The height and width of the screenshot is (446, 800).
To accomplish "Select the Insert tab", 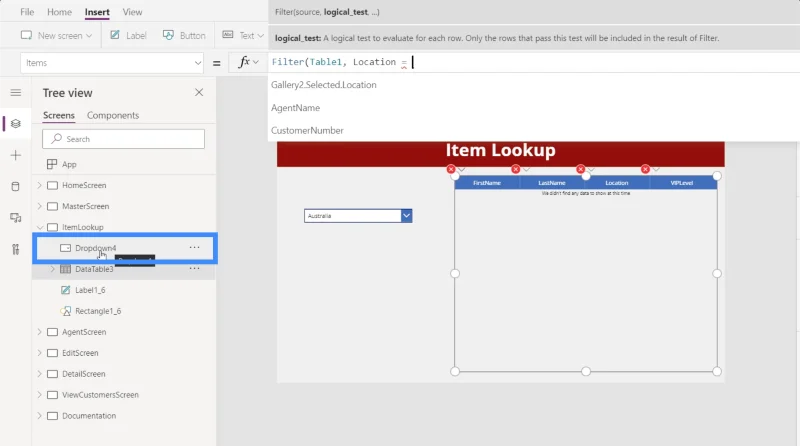I will (97, 12).
